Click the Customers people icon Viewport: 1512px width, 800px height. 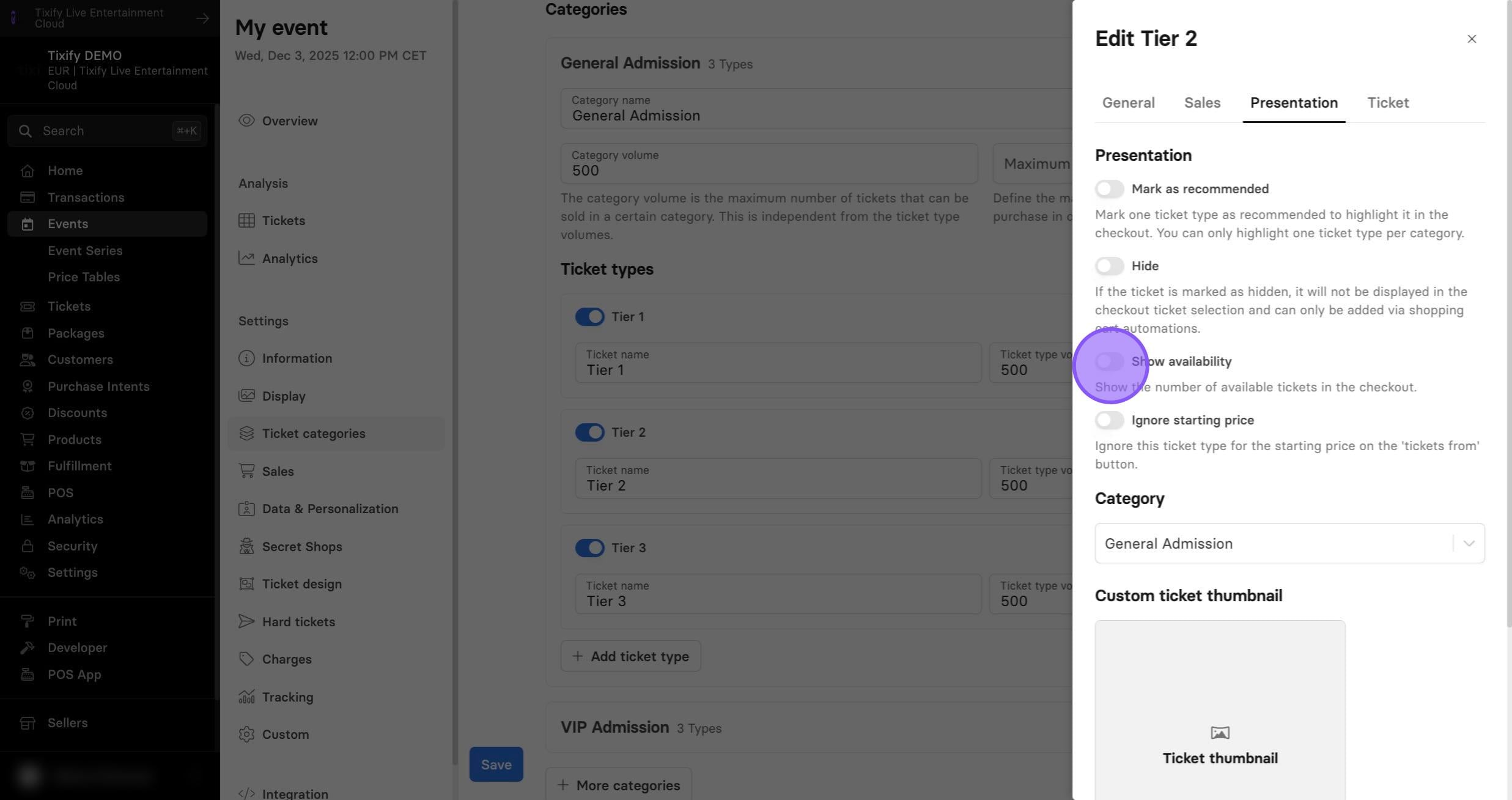tap(27, 360)
